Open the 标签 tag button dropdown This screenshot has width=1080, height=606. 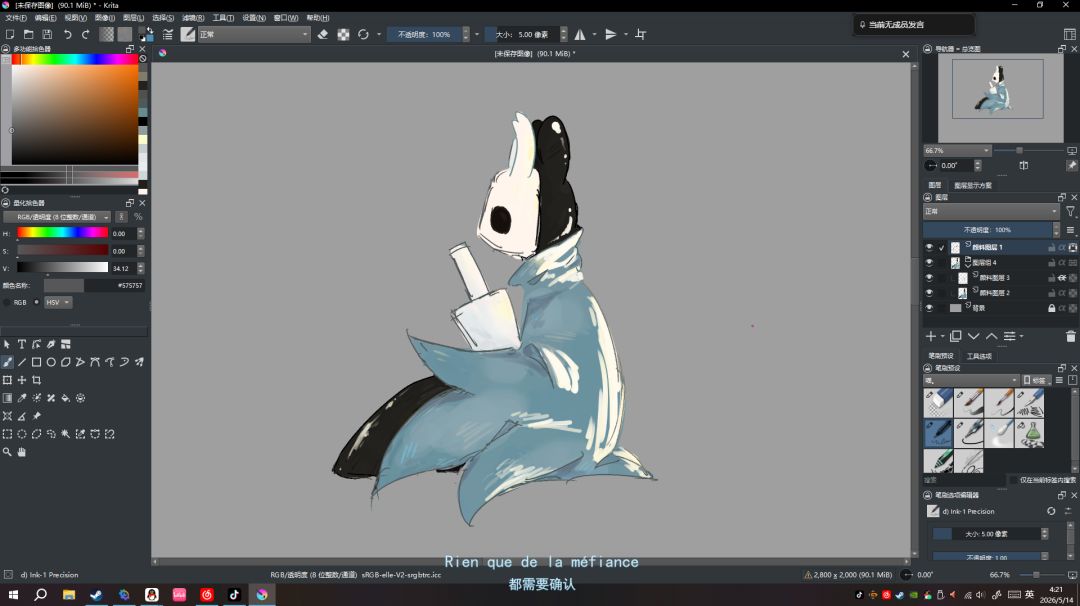pos(1035,380)
